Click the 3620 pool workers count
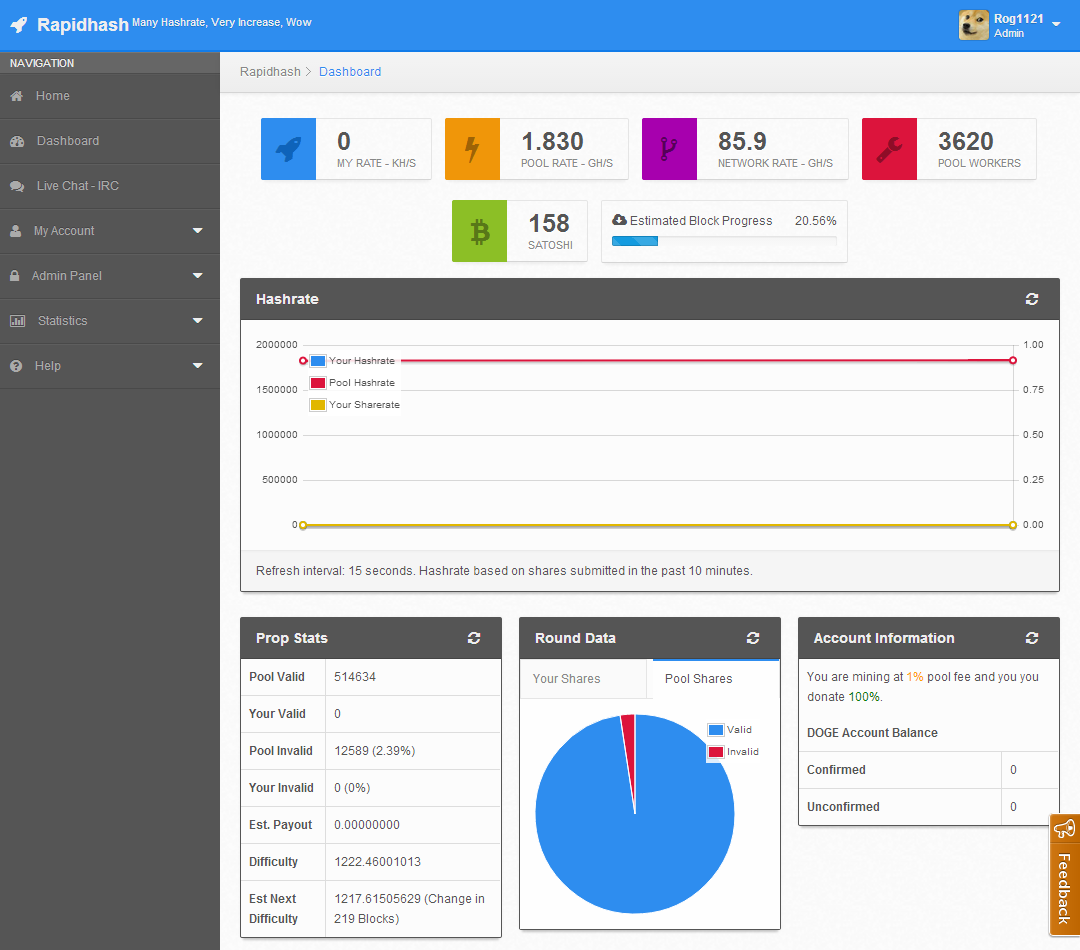 click(966, 142)
